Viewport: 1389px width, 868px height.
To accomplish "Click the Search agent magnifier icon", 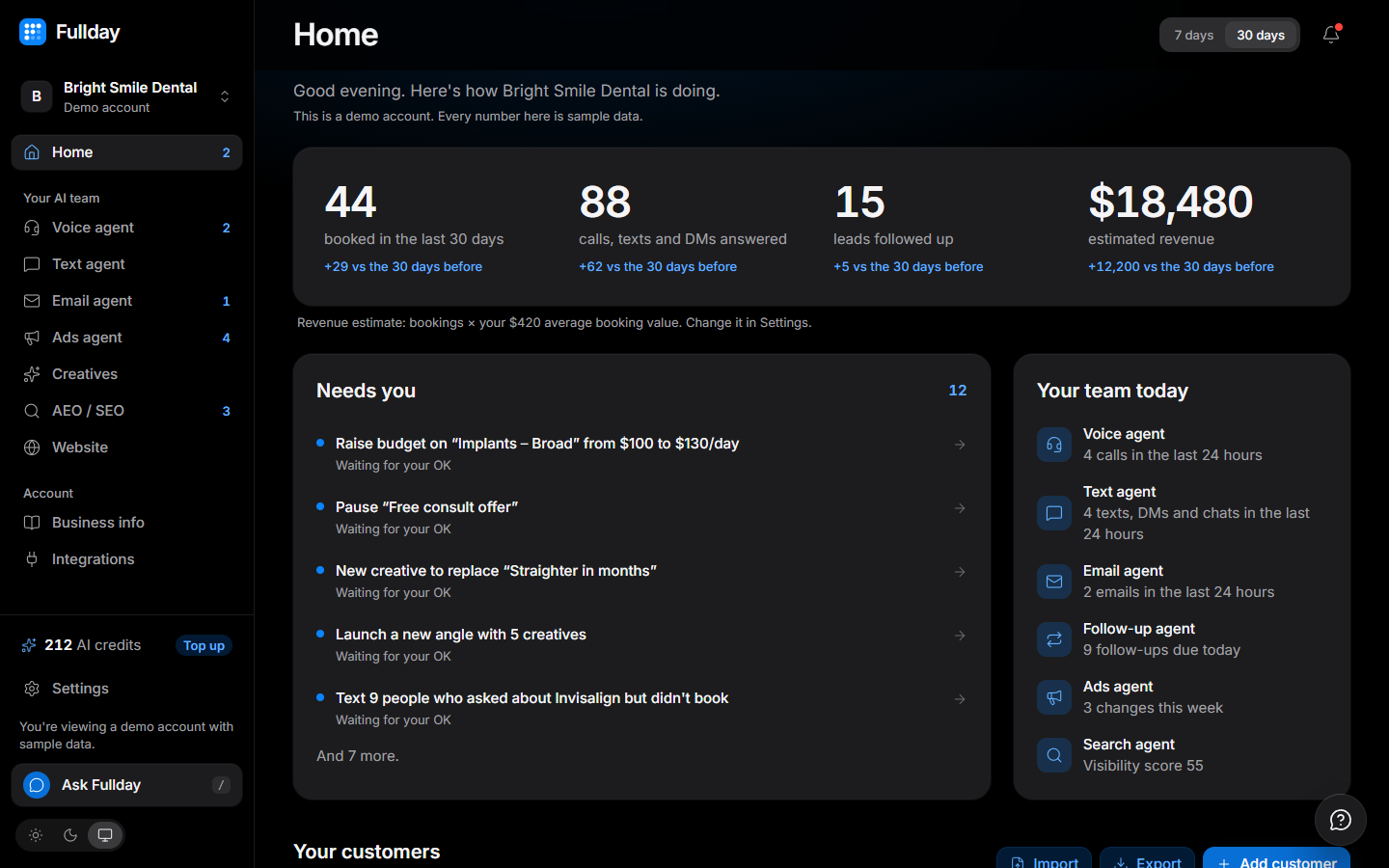I will [x=1054, y=755].
